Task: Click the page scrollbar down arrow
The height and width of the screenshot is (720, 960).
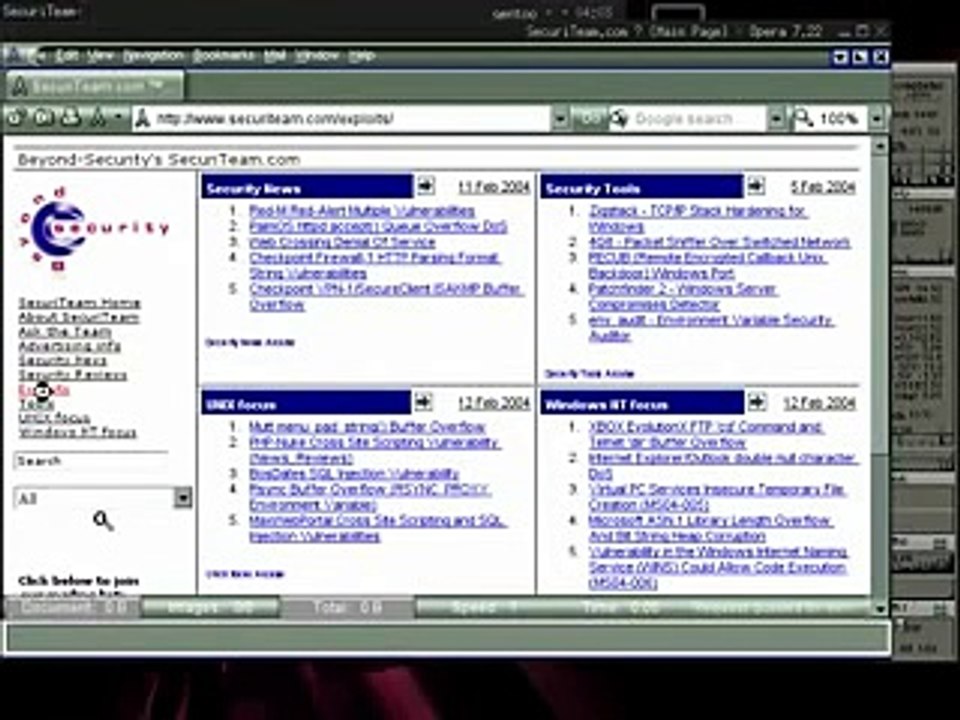Action: tap(880, 608)
